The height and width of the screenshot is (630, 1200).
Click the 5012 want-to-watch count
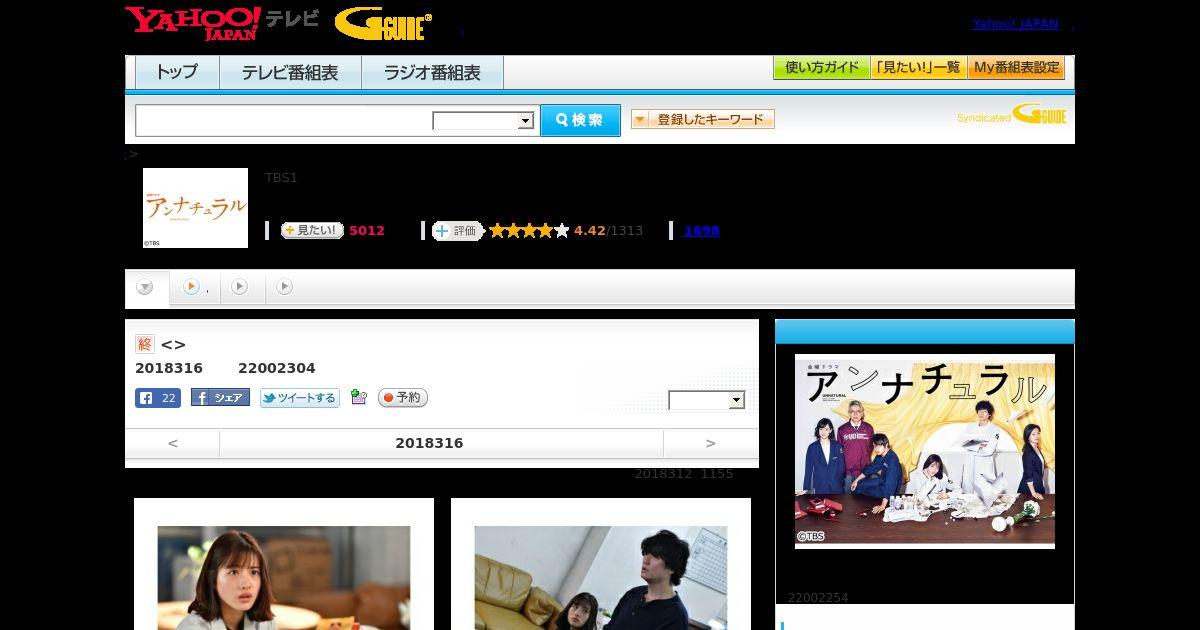coord(367,231)
